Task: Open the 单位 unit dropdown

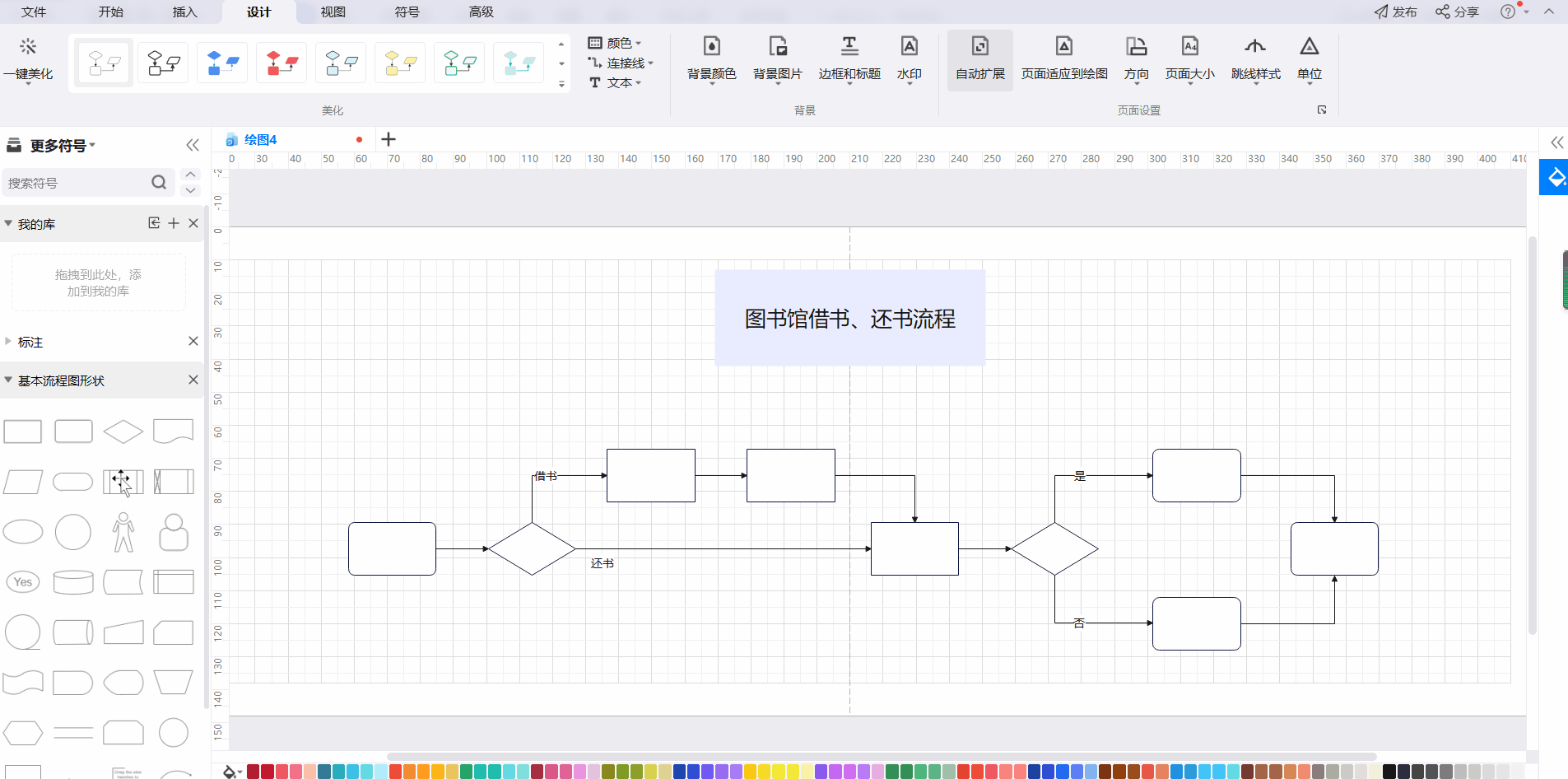Action: (1310, 59)
